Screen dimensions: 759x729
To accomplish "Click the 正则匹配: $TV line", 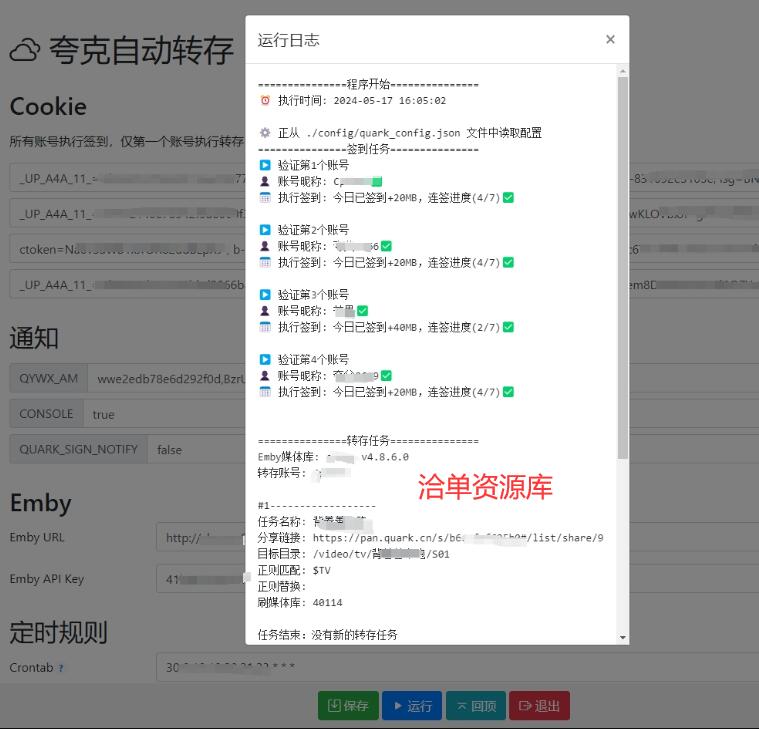I will click(294, 570).
